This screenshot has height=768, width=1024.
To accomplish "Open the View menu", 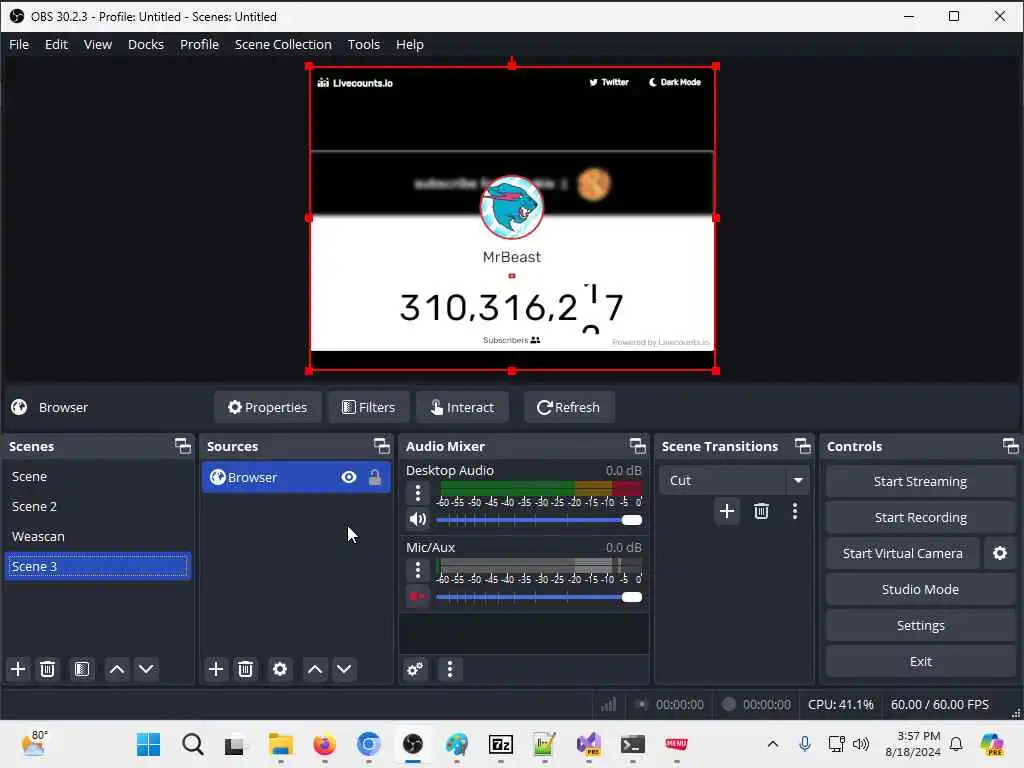I will pyautogui.click(x=98, y=44).
